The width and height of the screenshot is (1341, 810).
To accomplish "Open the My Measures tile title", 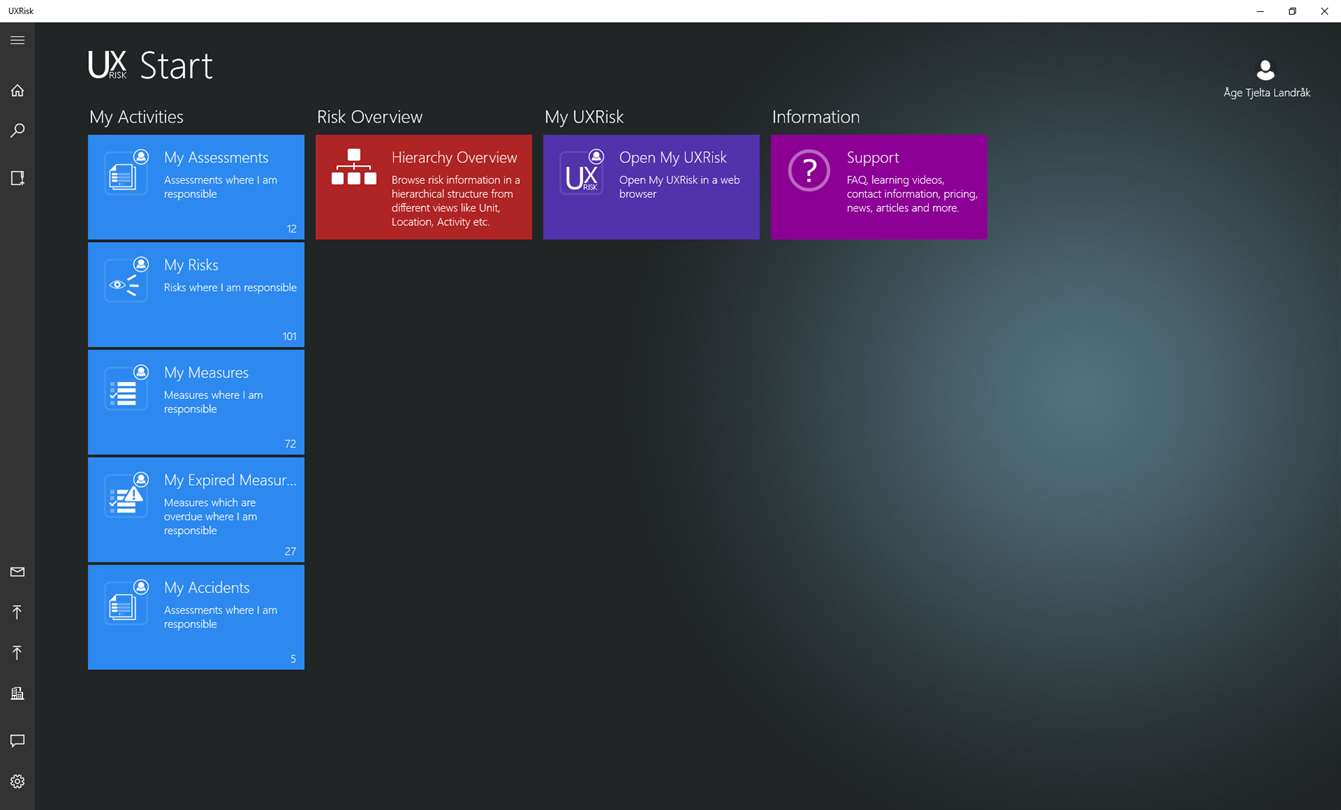I will pyautogui.click(x=206, y=373).
